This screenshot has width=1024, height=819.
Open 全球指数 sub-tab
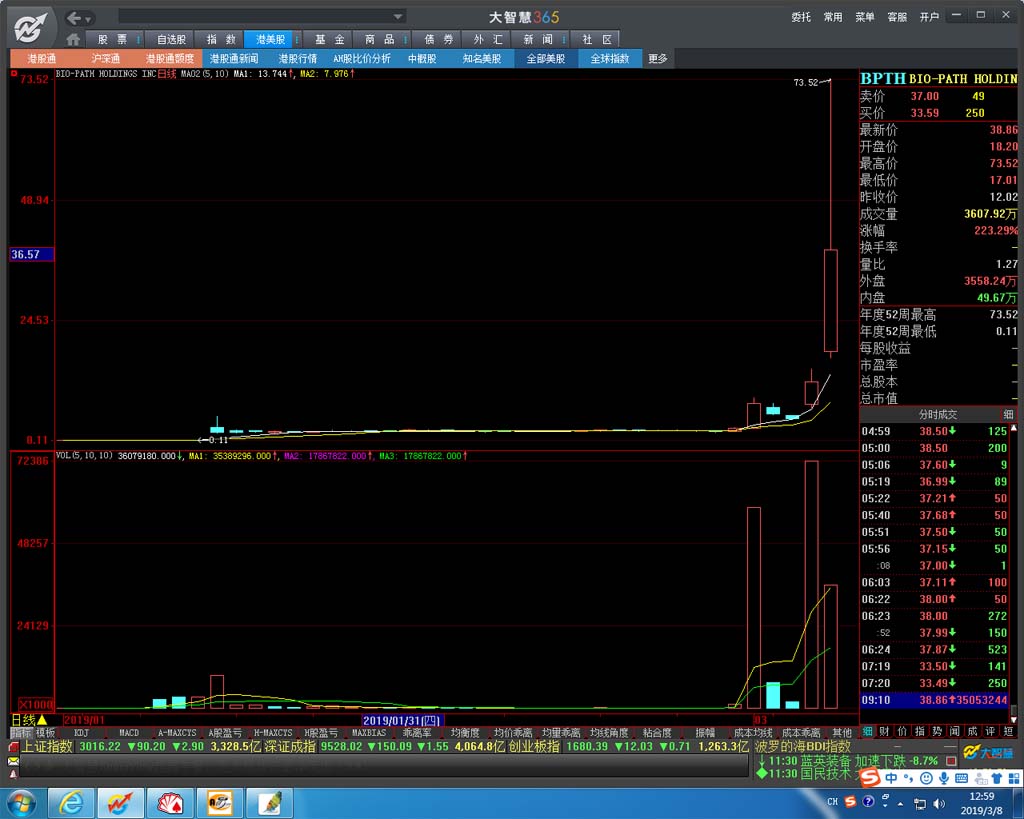click(609, 59)
